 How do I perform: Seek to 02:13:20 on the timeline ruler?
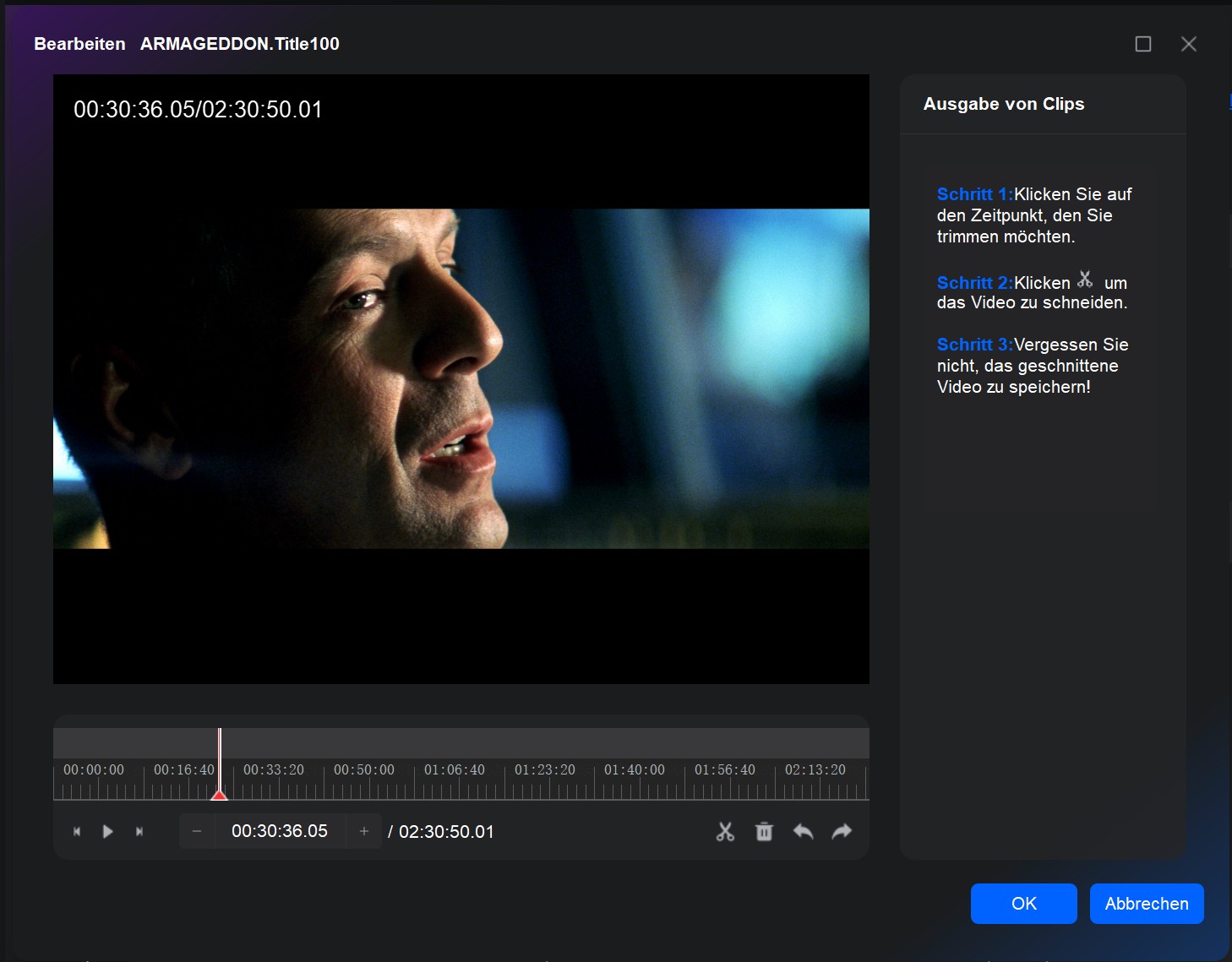[x=815, y=770]
